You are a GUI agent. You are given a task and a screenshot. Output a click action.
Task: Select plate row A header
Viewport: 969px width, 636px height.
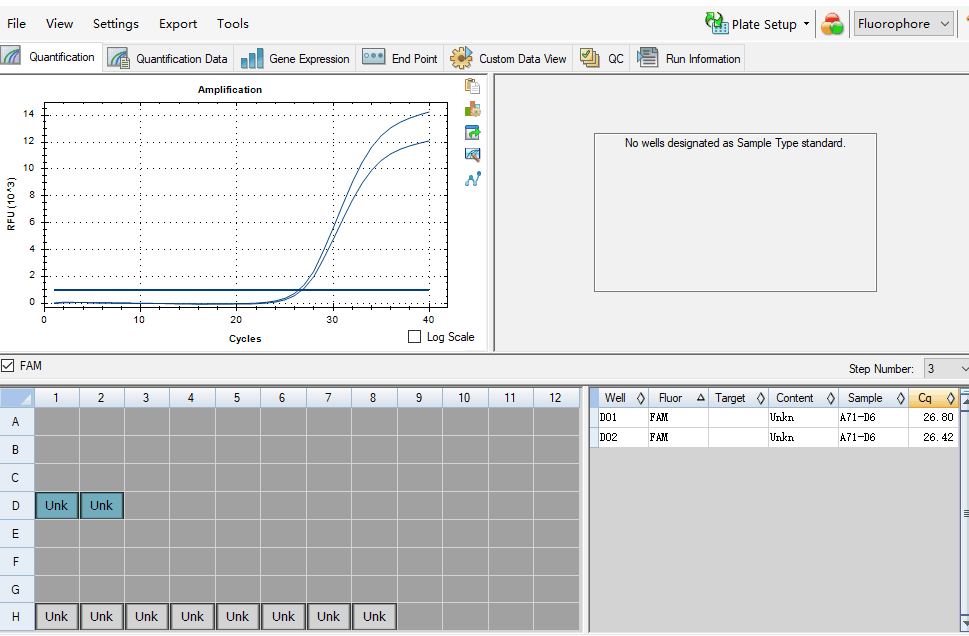coord(16,422)
